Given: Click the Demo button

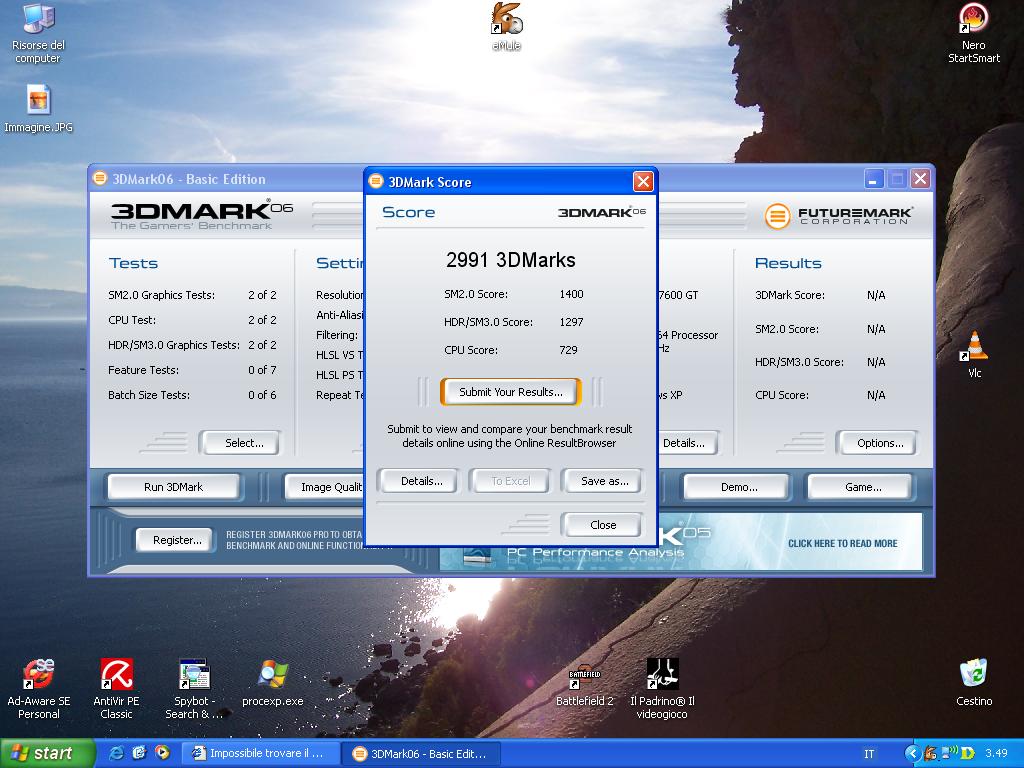Looking at the screenshot, I should click(738, 487).
